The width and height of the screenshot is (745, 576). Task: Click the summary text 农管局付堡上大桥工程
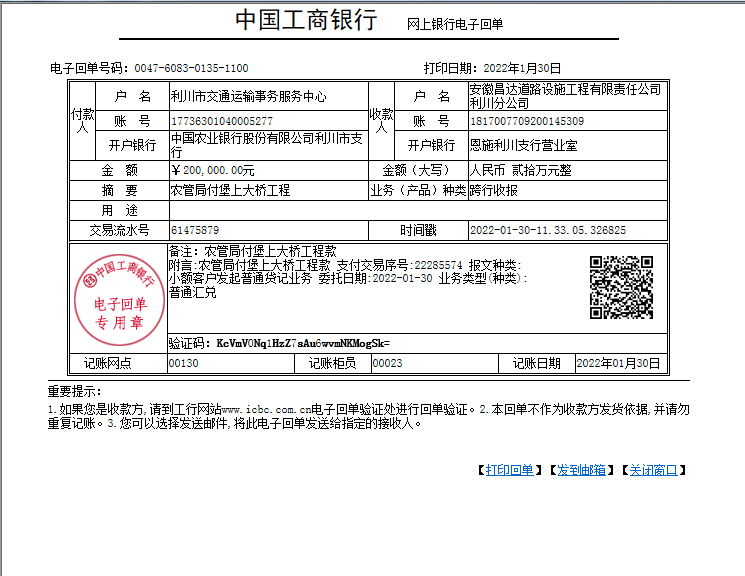230,190
